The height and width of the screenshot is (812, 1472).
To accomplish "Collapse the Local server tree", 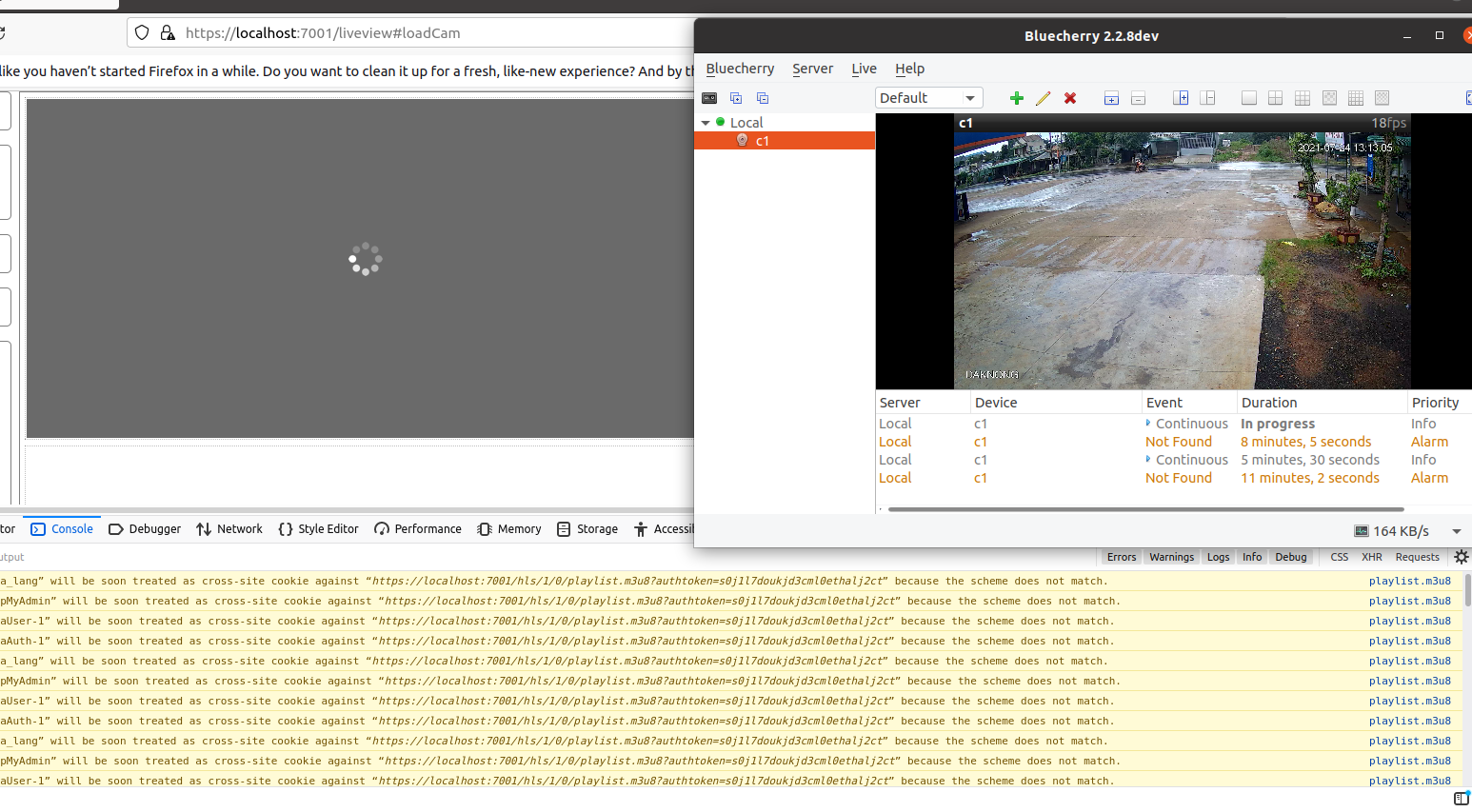I will click(706, 122).
